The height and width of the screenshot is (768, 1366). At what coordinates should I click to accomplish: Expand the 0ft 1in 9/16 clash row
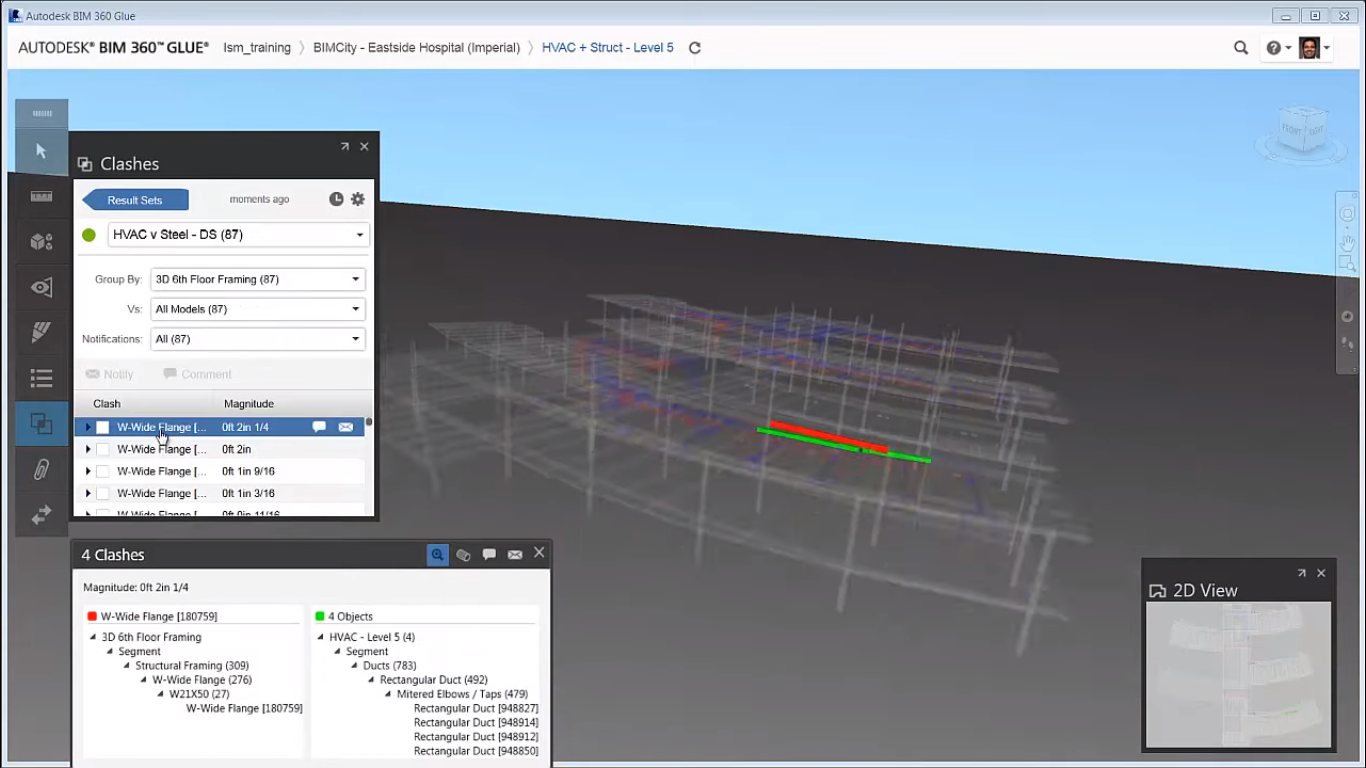point(88,472)
